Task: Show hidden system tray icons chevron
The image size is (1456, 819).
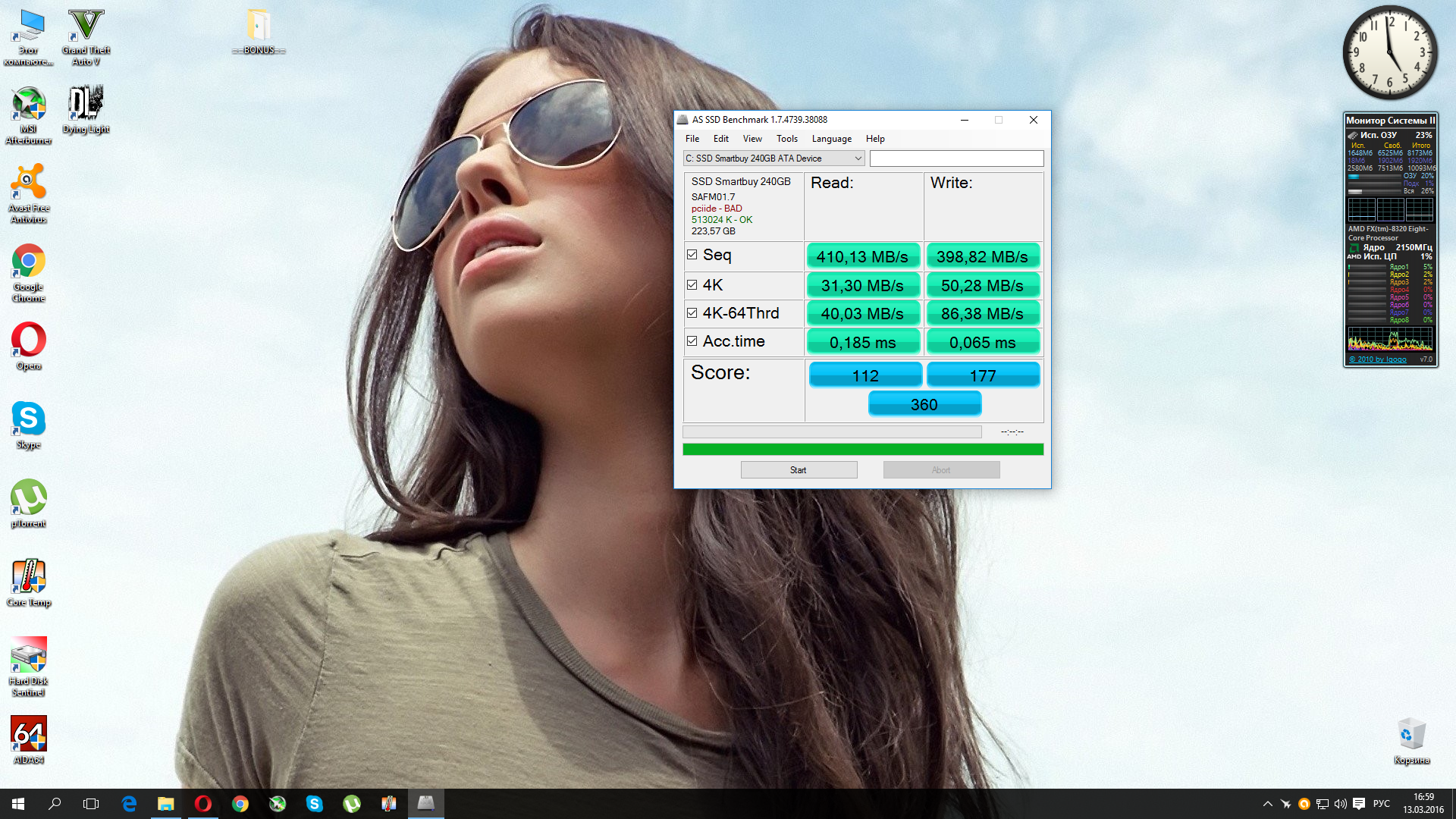Action: click(1267, 804)
